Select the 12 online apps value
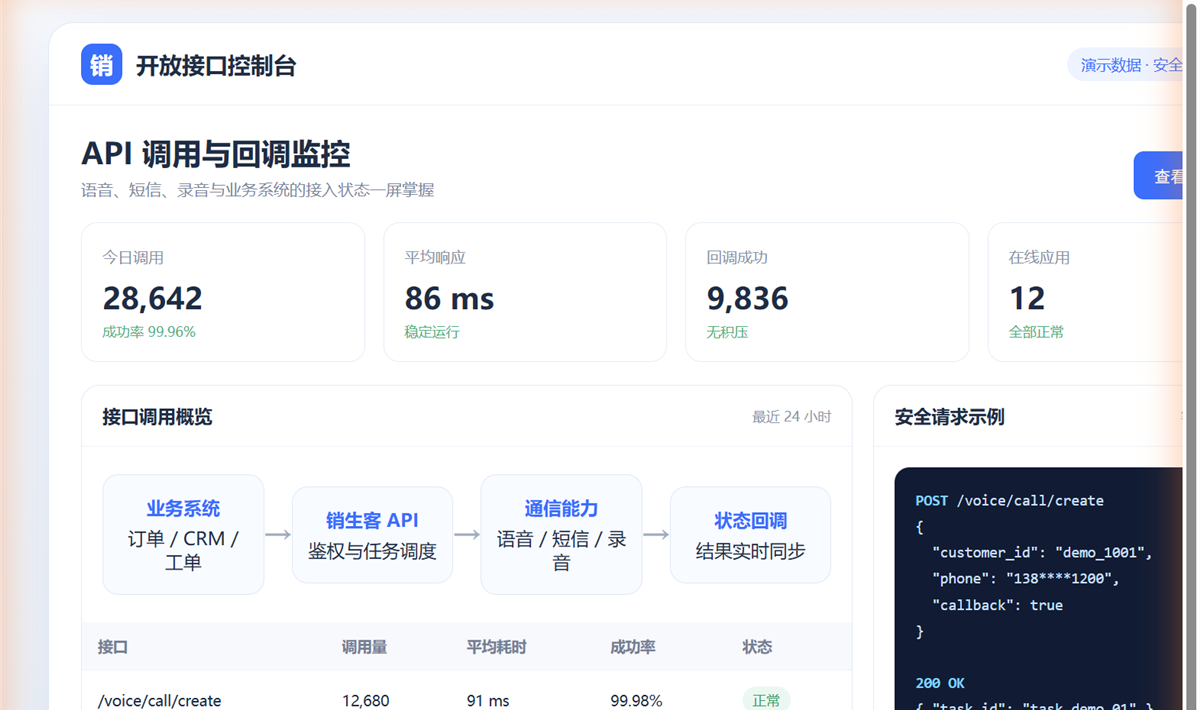This screenshot has width=1200, height=710. [x=1027, y=298]
